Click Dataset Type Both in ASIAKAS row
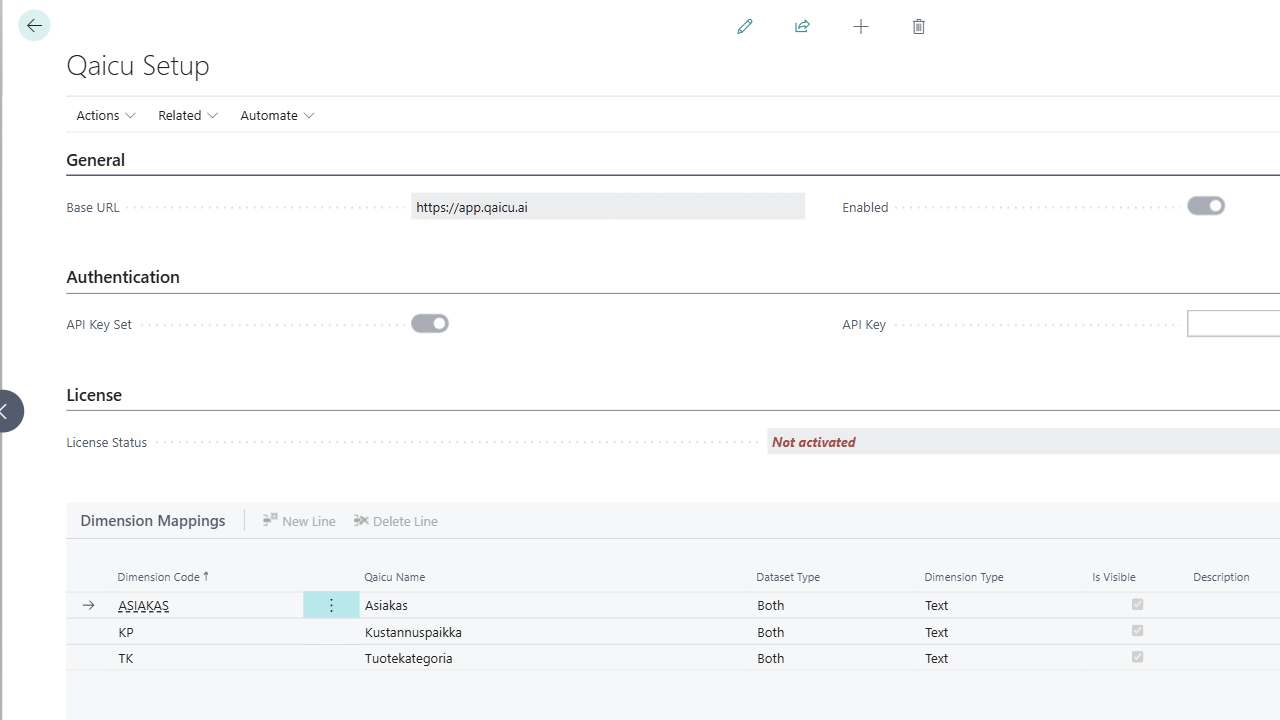1280x720 pixels. 771,605
